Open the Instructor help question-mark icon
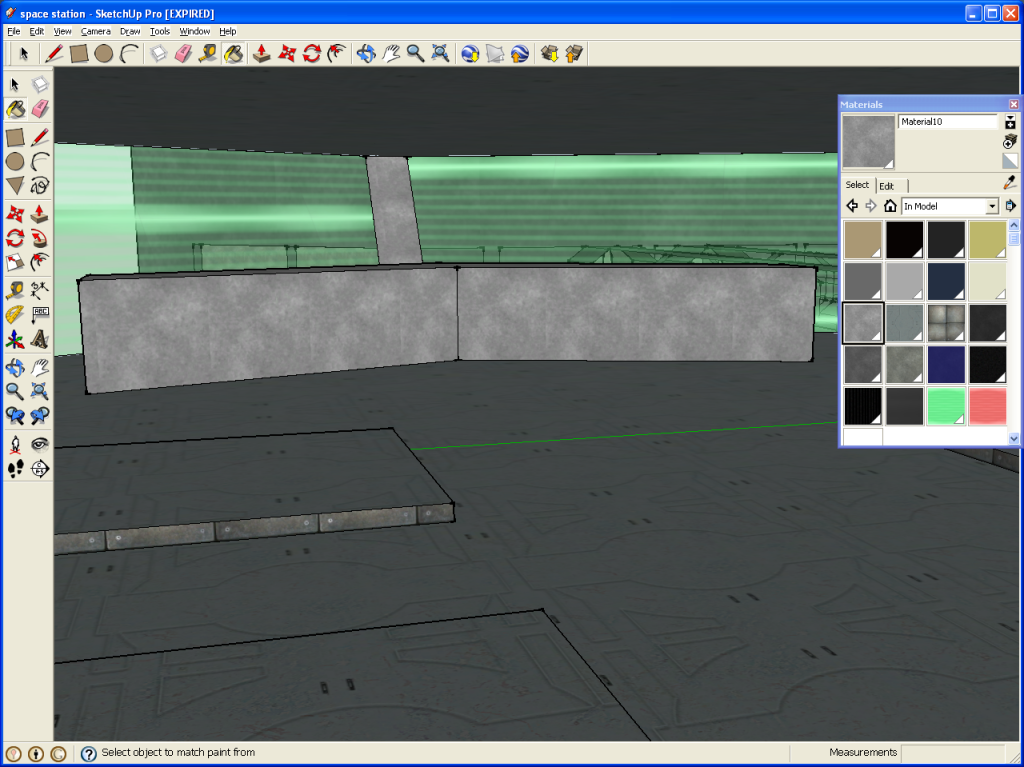The width and height of the screenshot is (1024, 767). tap(89, 753)
